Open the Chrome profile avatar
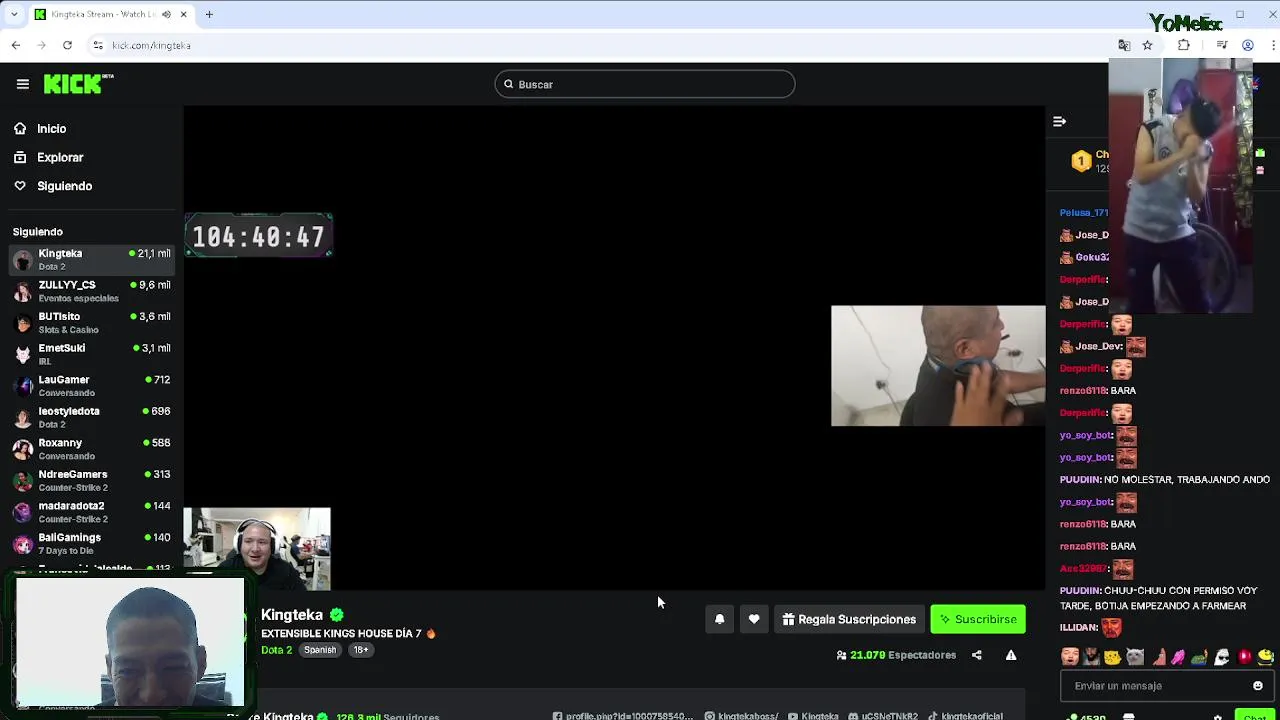 1248,45
